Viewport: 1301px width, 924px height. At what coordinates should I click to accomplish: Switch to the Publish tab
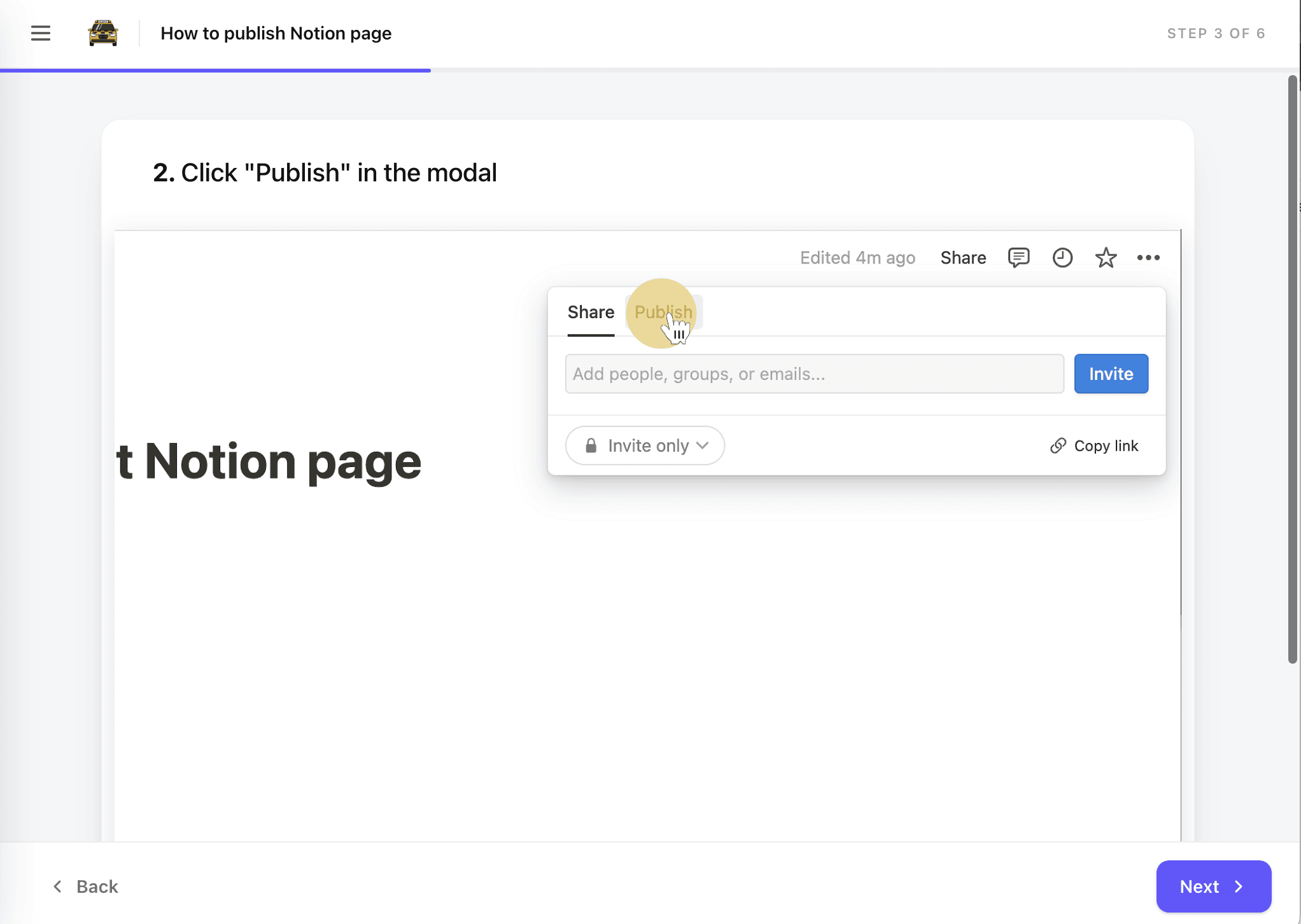point(664,312)
